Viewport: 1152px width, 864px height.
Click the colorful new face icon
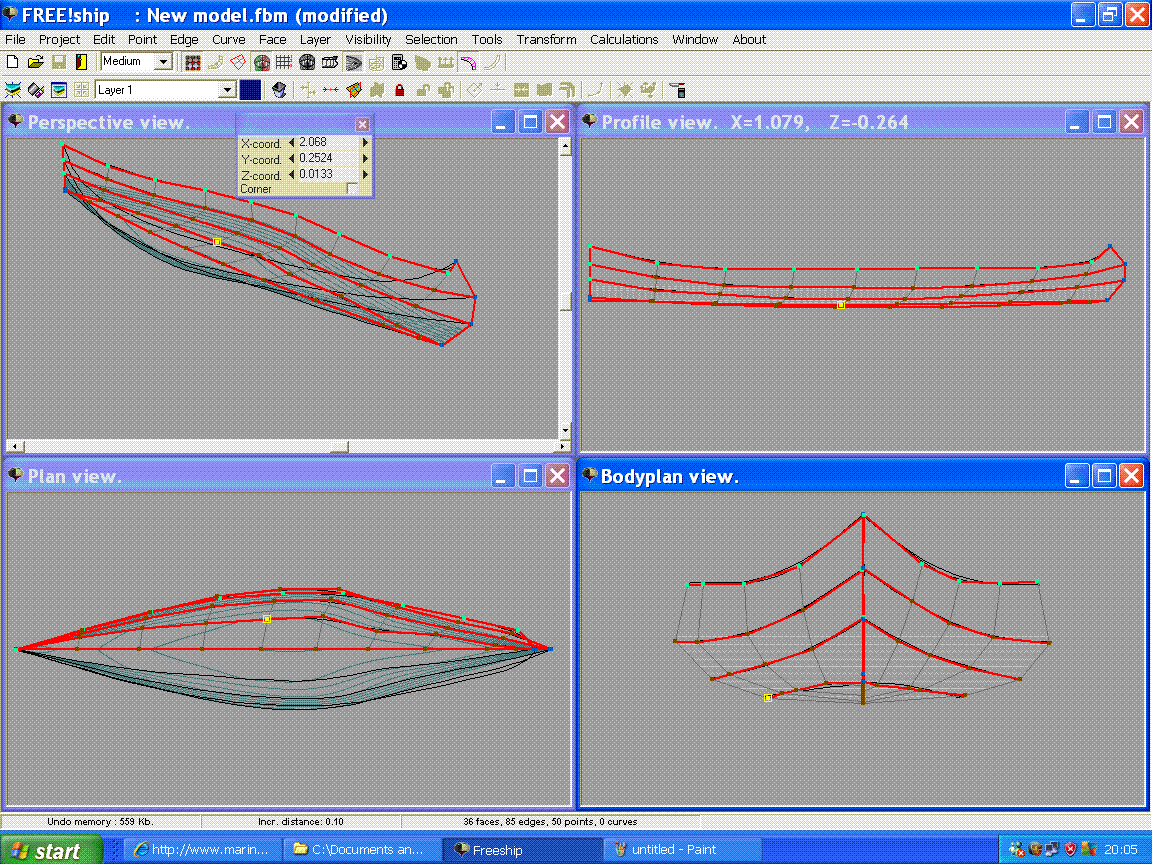coord(353,90)
